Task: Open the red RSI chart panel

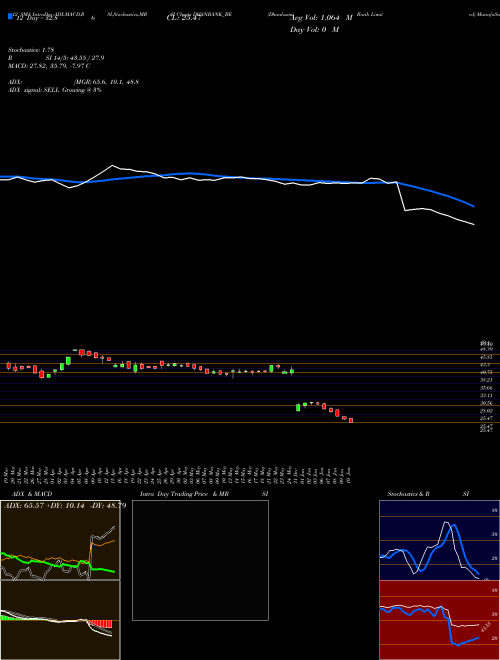Action: tap(439, 620)
